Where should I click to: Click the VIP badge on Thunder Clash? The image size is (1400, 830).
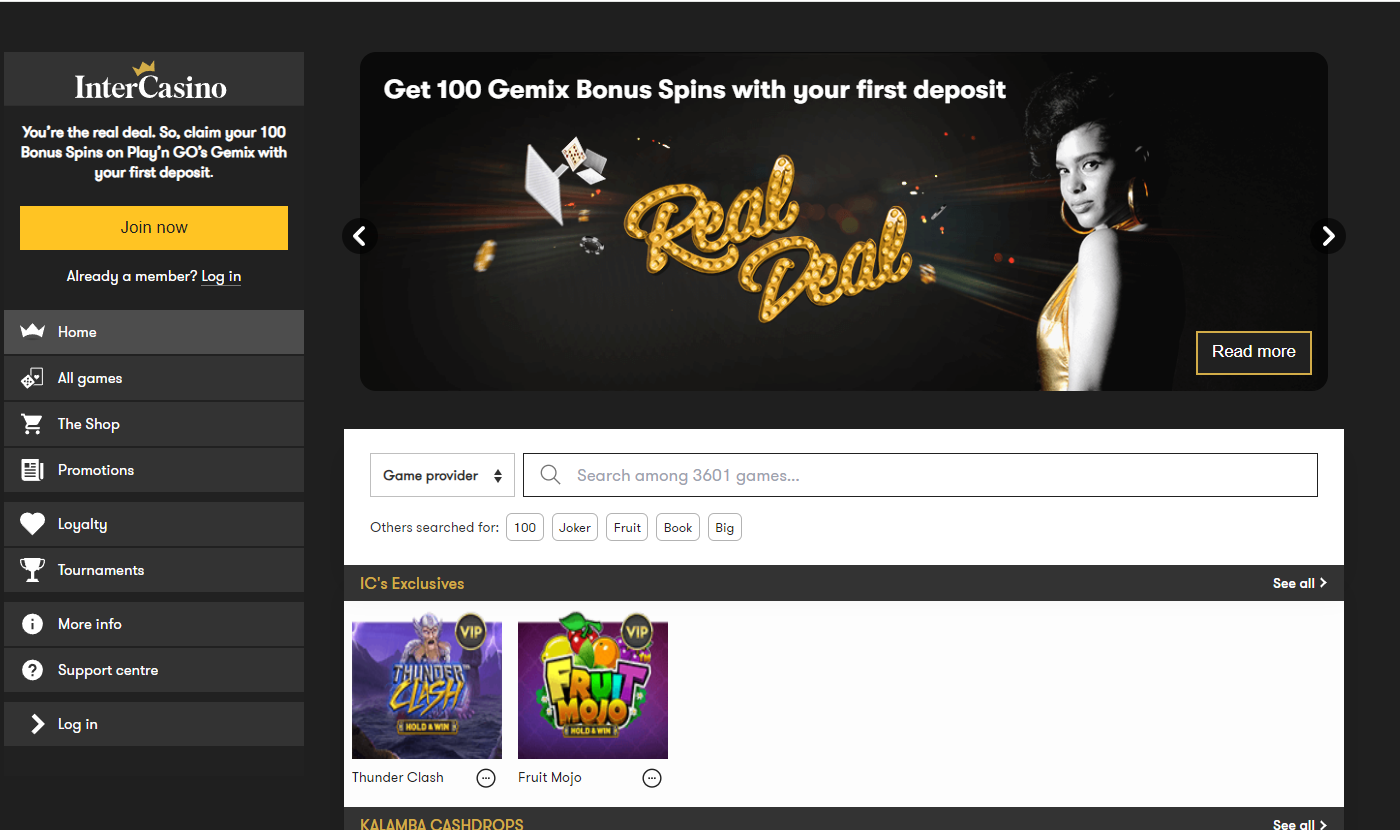470,632
